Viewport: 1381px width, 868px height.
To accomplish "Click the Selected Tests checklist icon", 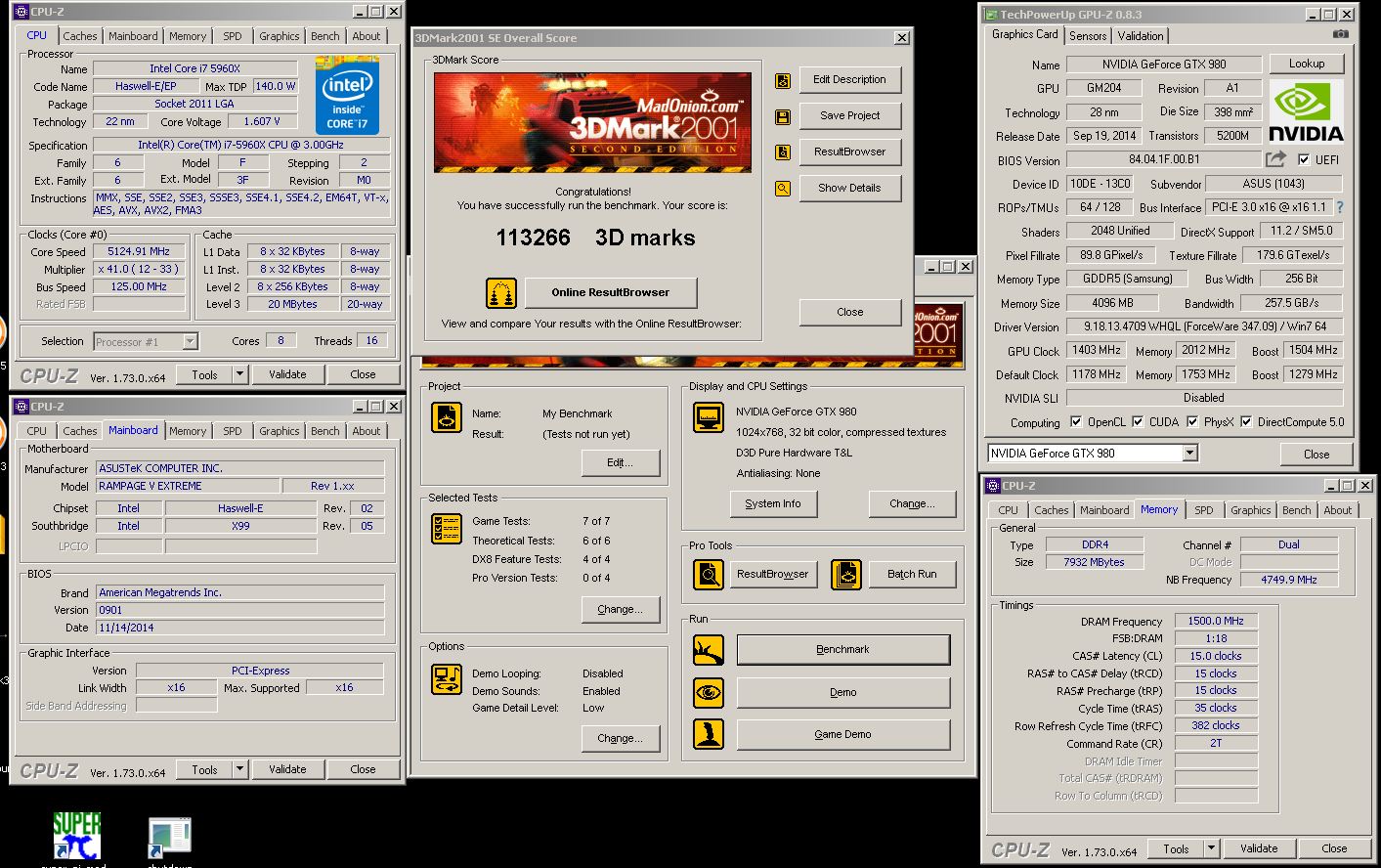I will coord(446,529).
